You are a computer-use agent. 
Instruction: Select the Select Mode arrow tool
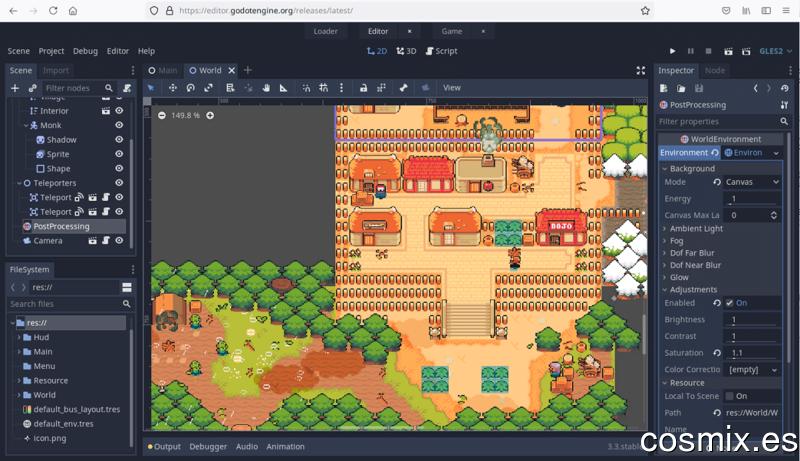click(x=151, y=88)
